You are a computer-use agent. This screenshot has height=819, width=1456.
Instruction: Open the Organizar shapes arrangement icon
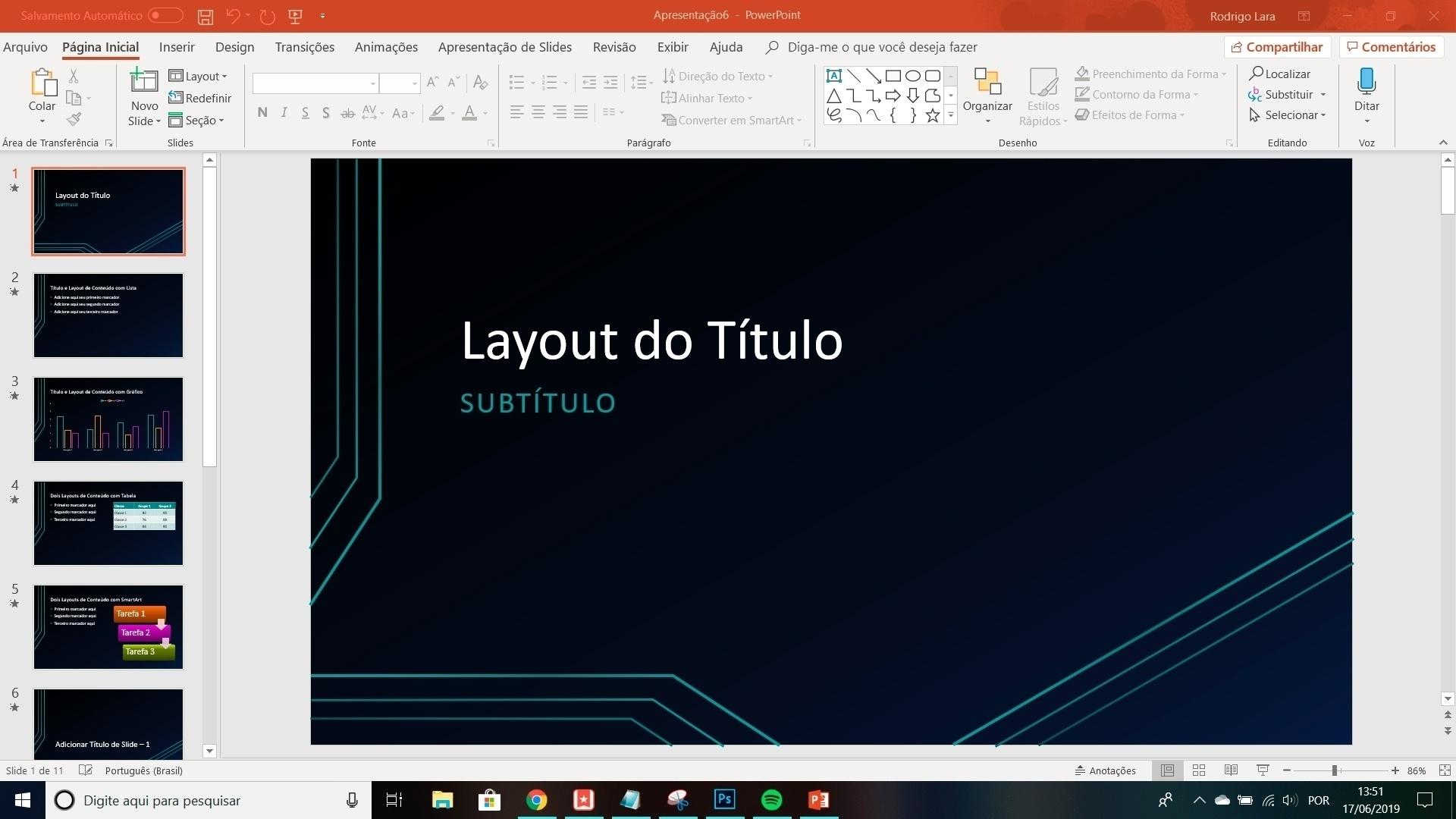click(987, 82)
